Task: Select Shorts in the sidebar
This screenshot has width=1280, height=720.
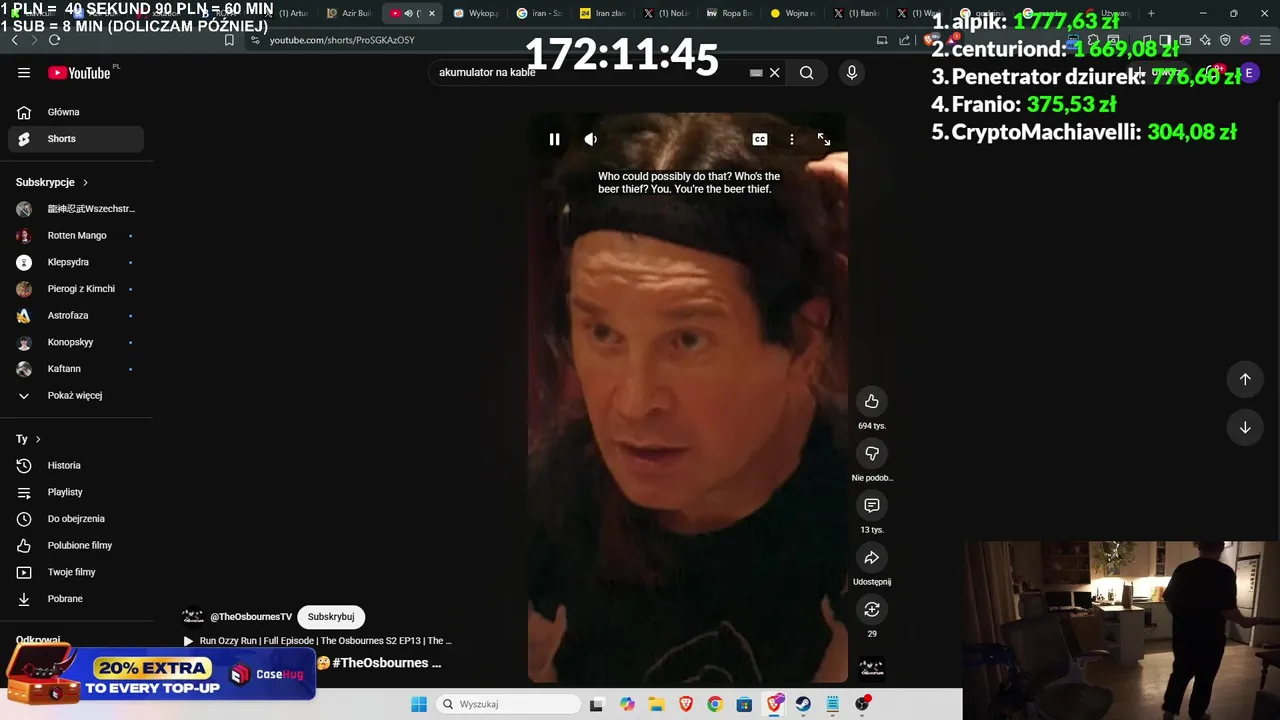Action: pos(76,139)
